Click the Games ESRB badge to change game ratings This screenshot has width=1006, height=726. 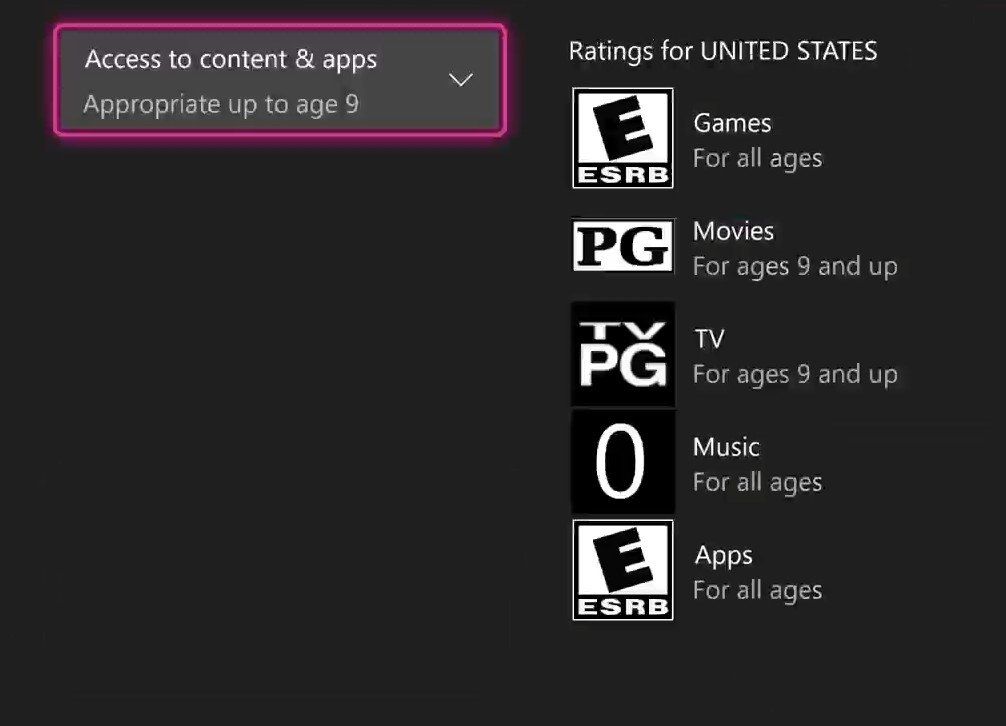pyautogui.click(x=622, y=136)
